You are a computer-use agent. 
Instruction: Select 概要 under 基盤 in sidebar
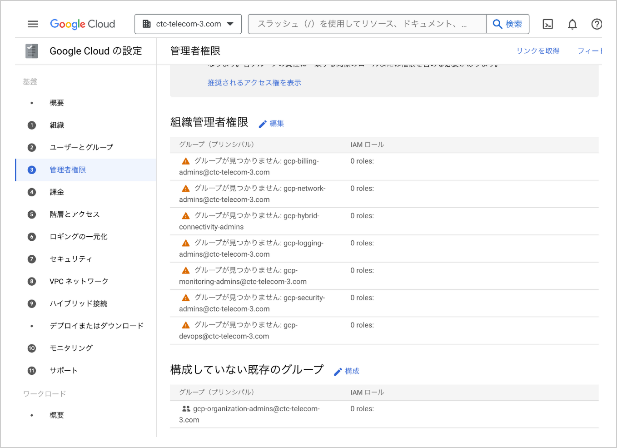pos(57,103)
